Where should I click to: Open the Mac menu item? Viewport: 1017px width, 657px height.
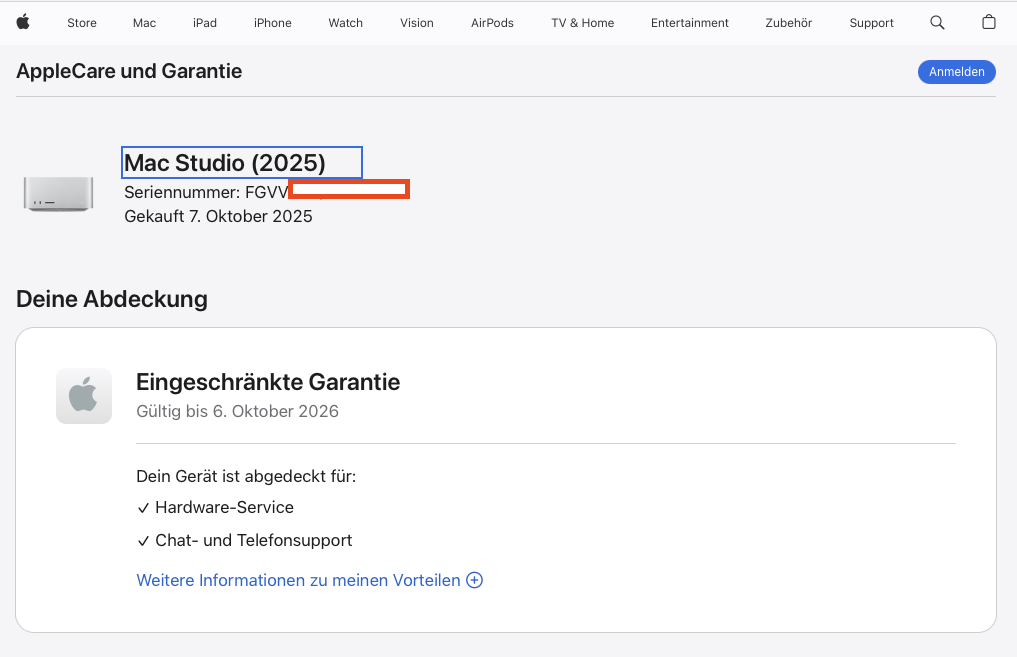click(144, 23)
